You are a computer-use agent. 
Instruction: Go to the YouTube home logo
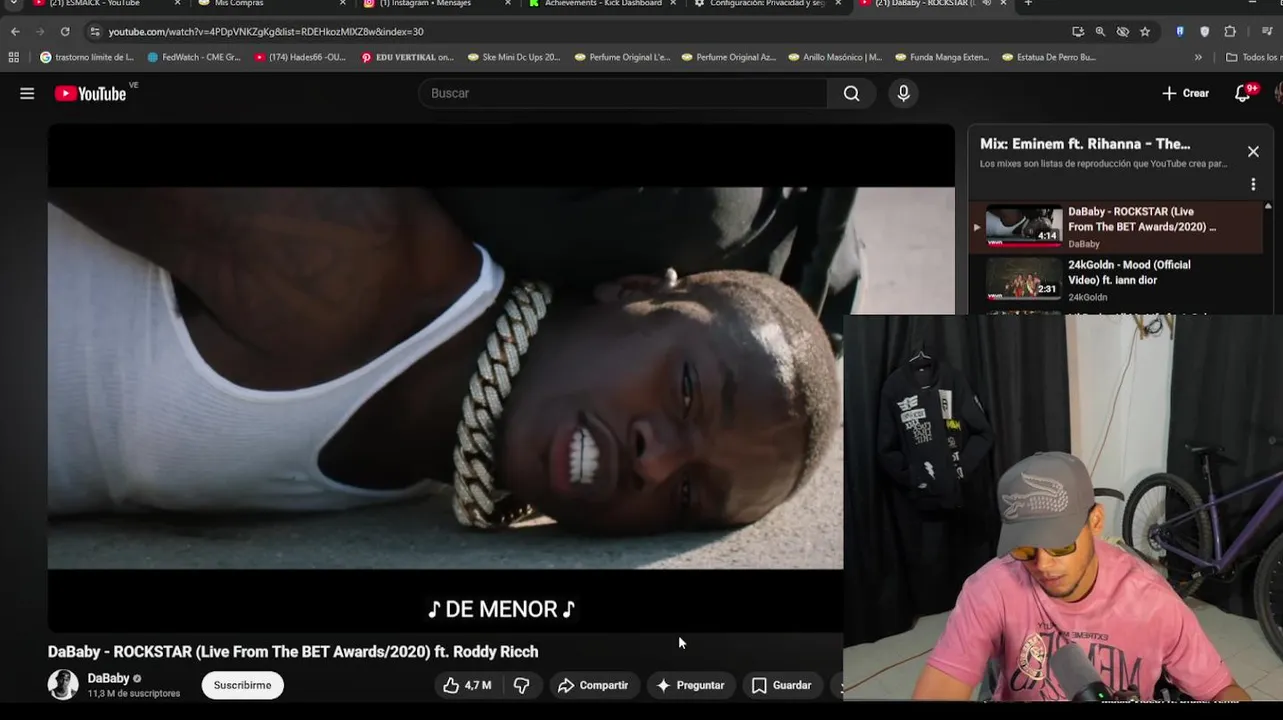coord(90,93)
